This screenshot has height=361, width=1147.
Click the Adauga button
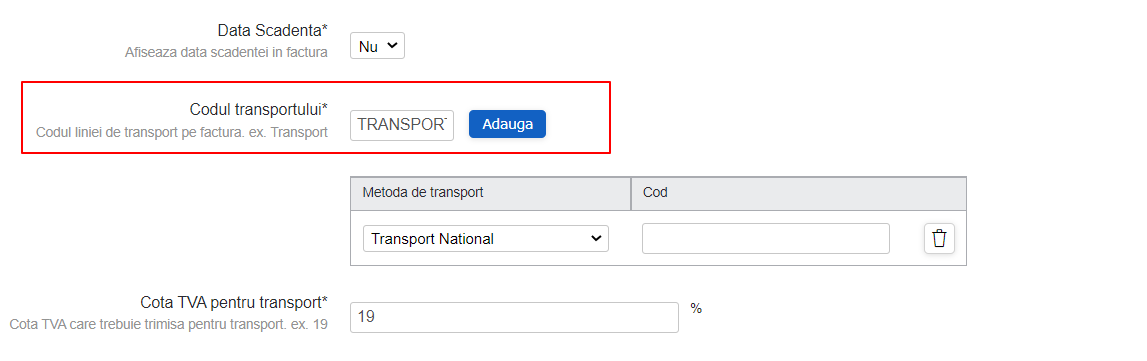point(507,124)
